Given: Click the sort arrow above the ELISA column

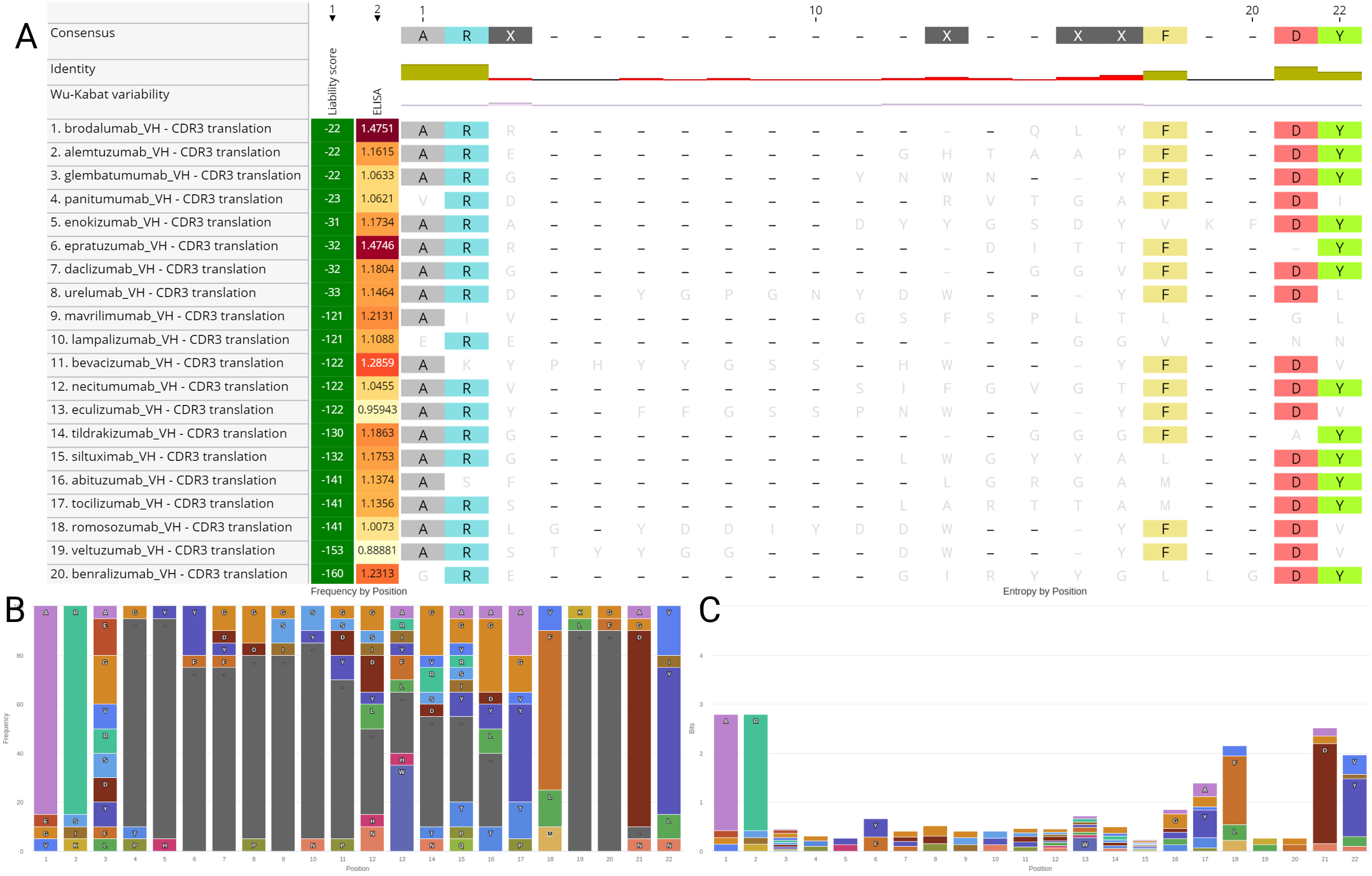Looking at the screenshot, I should 377,18.
